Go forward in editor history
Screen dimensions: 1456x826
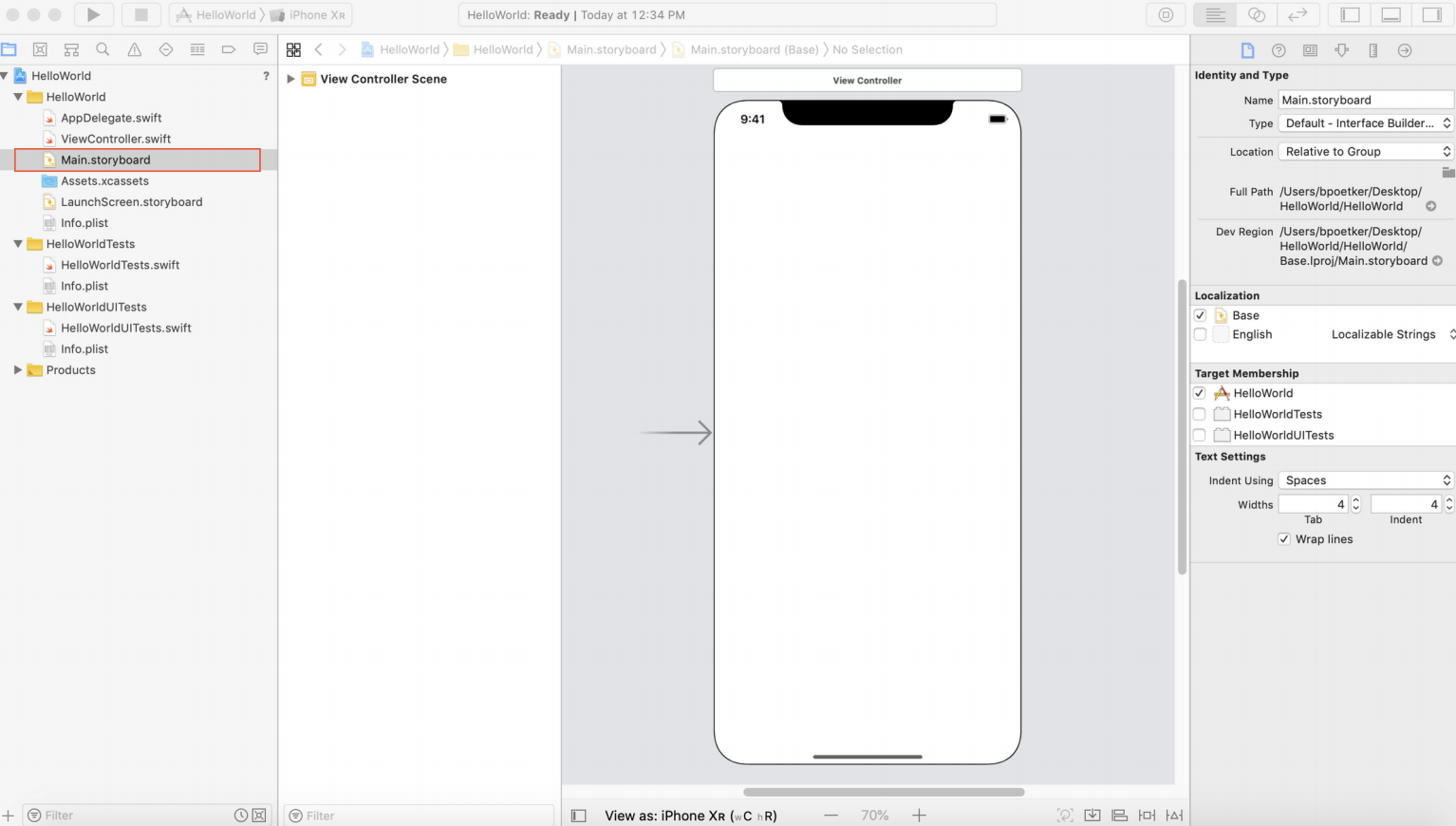[x=342, y=49]
